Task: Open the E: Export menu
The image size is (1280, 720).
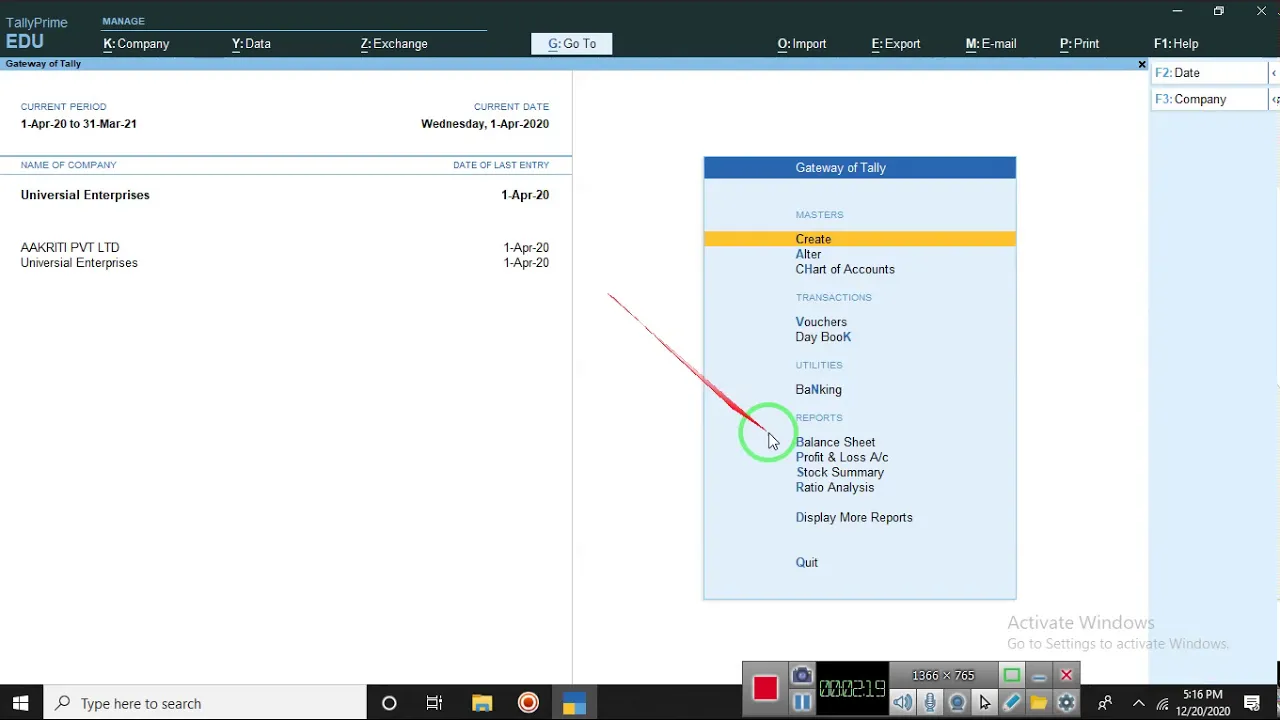Action: (x=896, y=43)
